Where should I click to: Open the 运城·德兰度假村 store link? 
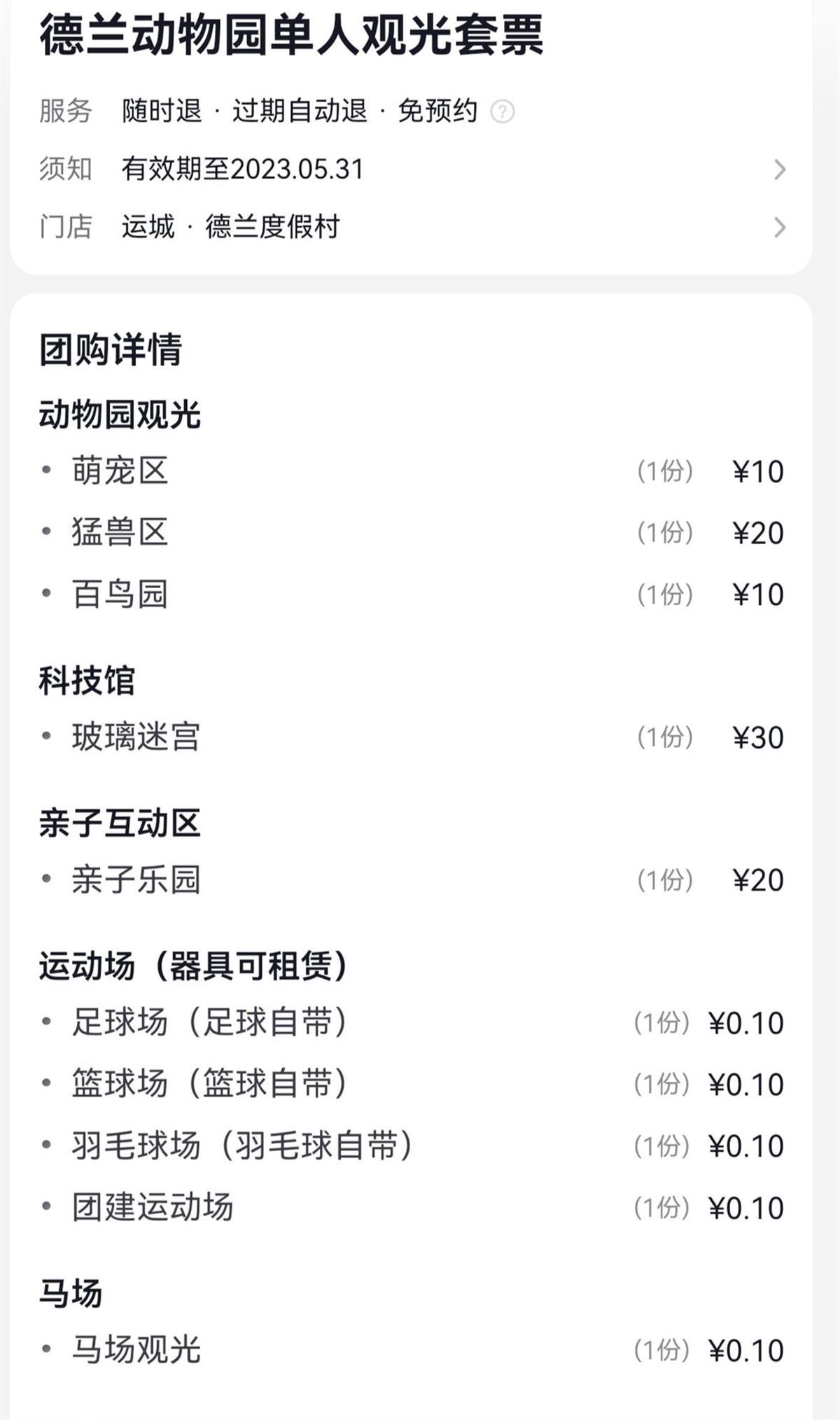tap(230, 227)
